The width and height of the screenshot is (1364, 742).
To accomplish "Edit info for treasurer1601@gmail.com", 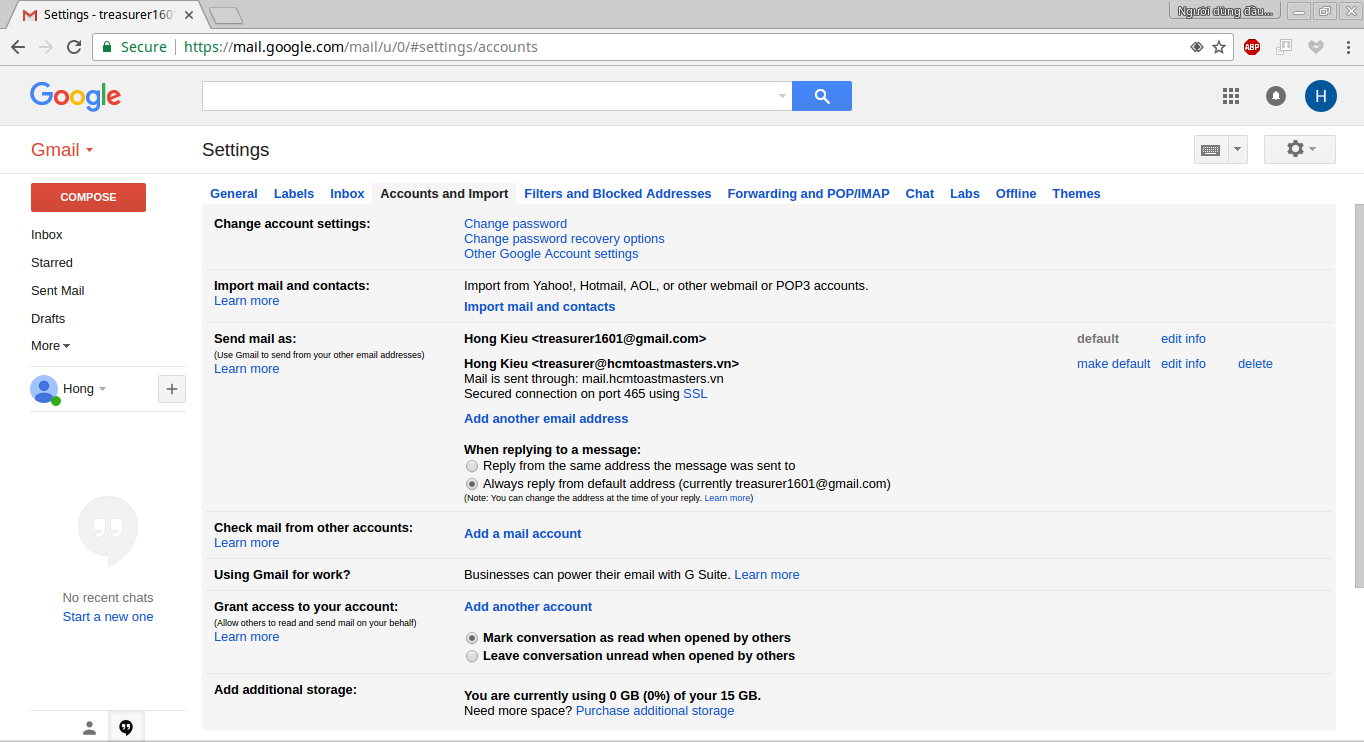I will click(1183, 339).
